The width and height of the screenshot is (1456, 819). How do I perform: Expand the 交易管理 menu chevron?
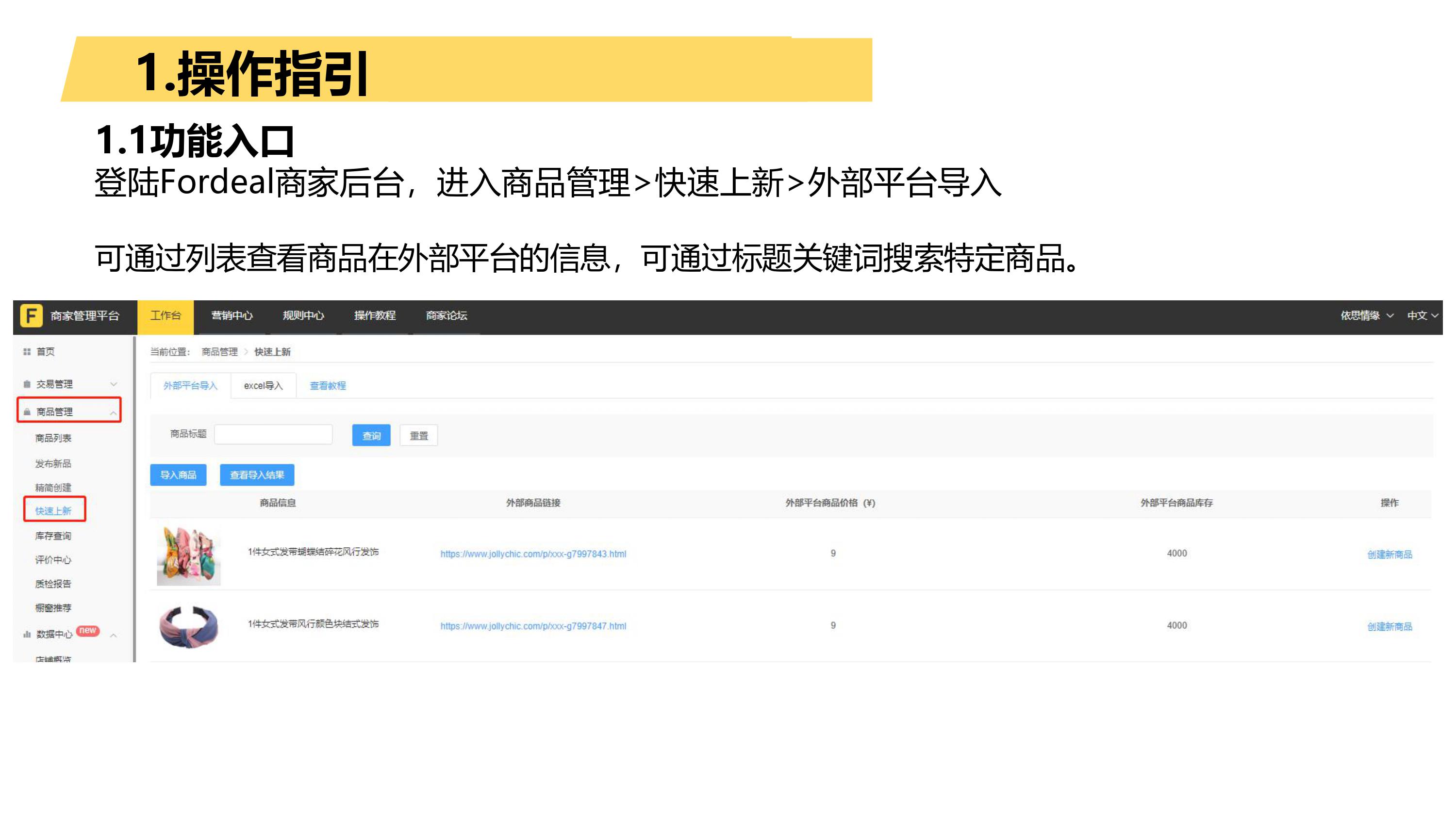click(114, 384)
